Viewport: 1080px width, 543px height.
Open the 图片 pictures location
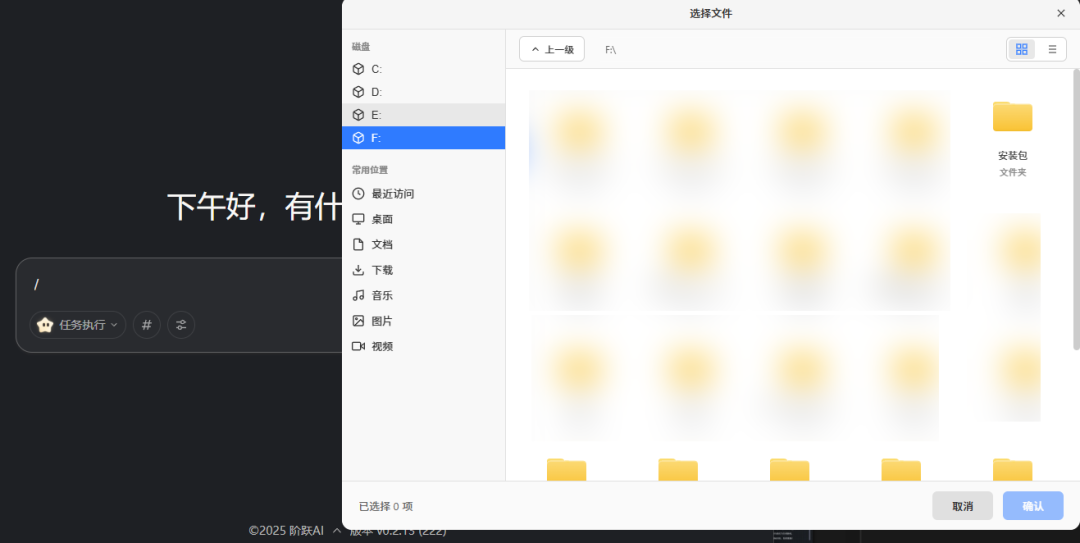point(423,321)
